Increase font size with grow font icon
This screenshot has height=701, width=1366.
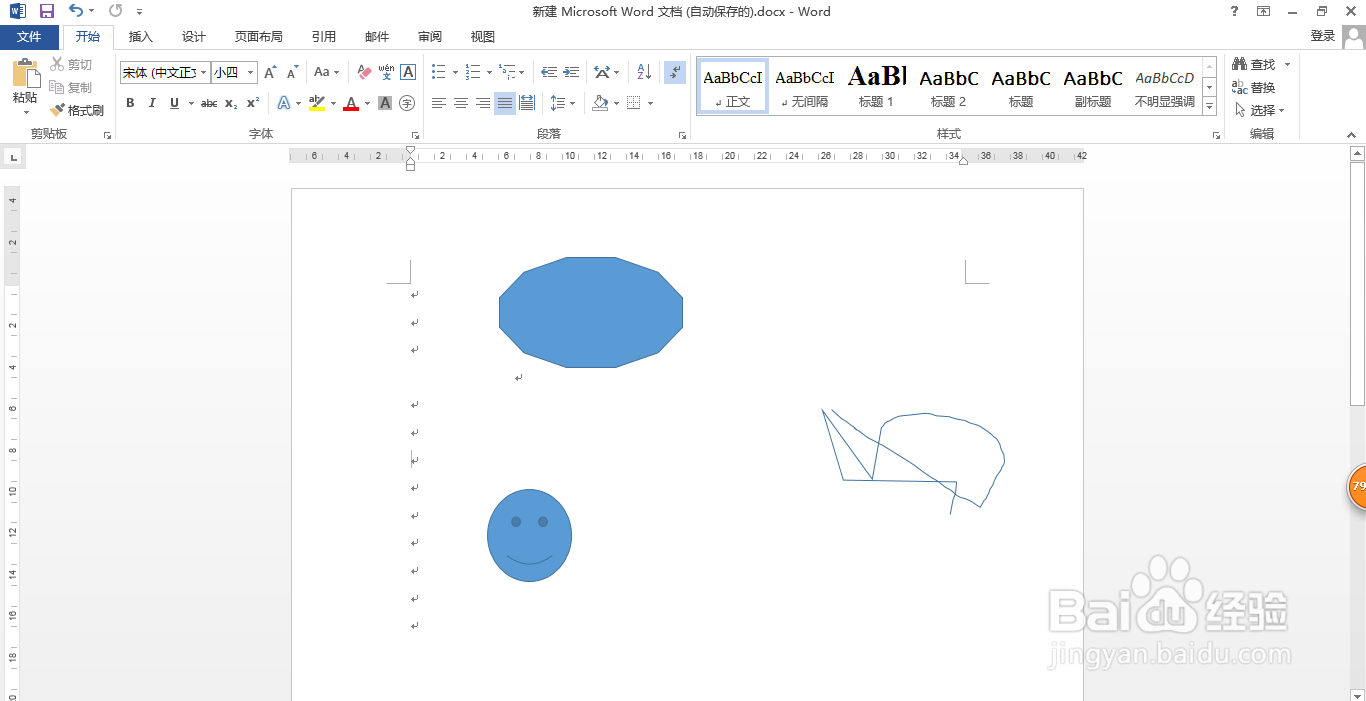point(270,72)
